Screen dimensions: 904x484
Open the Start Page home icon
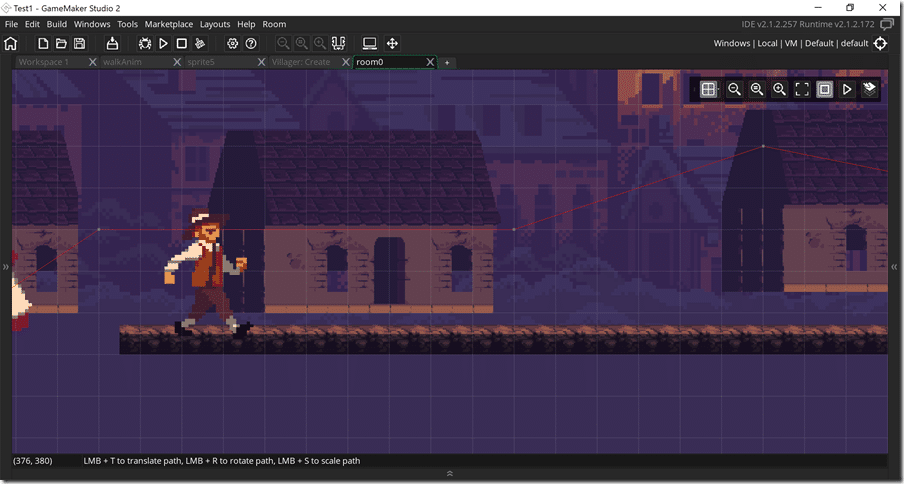tap(10, 43)
